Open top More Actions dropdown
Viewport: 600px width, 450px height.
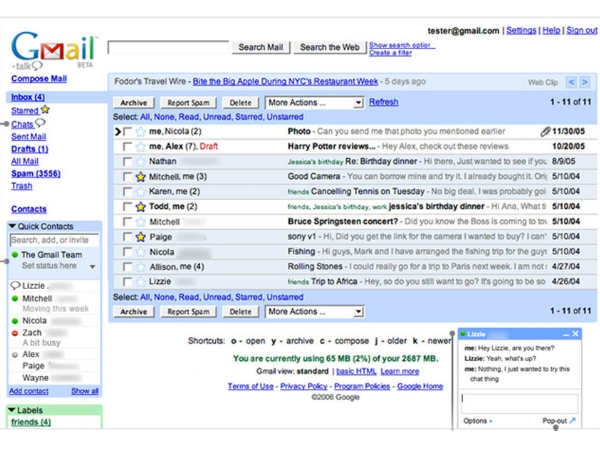click(315, 103)
